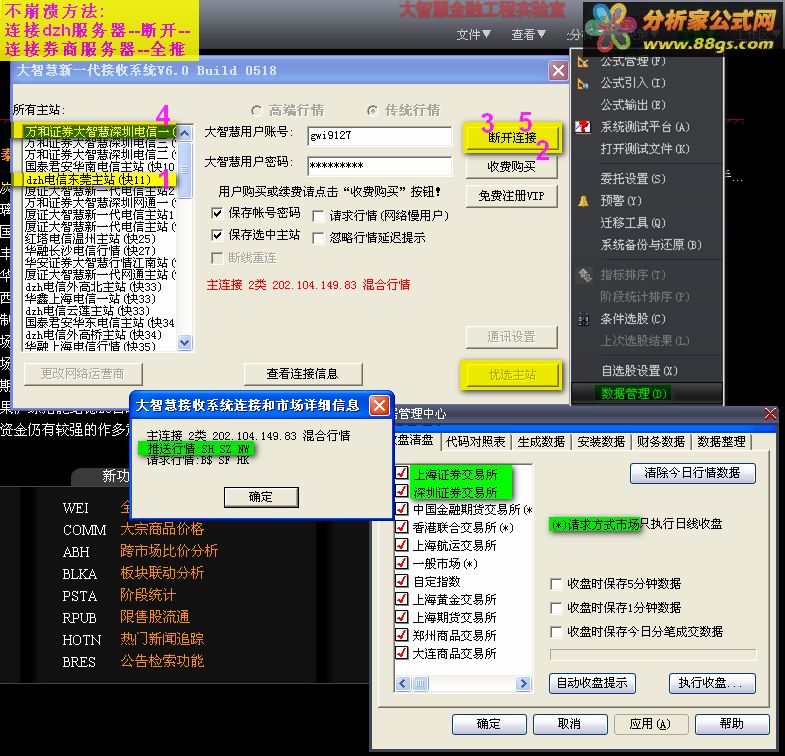Viewport: 785px width, 756px height.
Task: Uncheck 上海证券交易所 in market list
Action: pyautogui.click(x=402, y=473)
